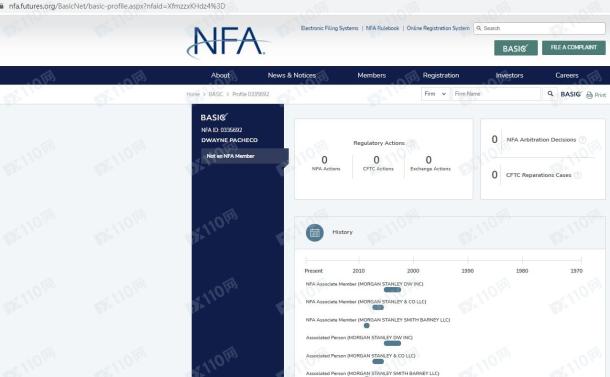This screenshot has width=610, height=377.
Task: Click the 2010 timeline label
Action: pos(359,271)
